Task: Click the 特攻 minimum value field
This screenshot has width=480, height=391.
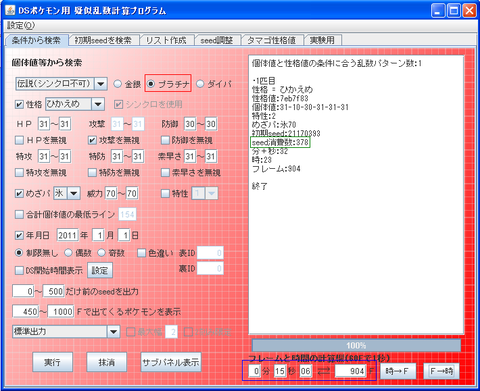Action: pyautogui.click(x=44, y=156)
